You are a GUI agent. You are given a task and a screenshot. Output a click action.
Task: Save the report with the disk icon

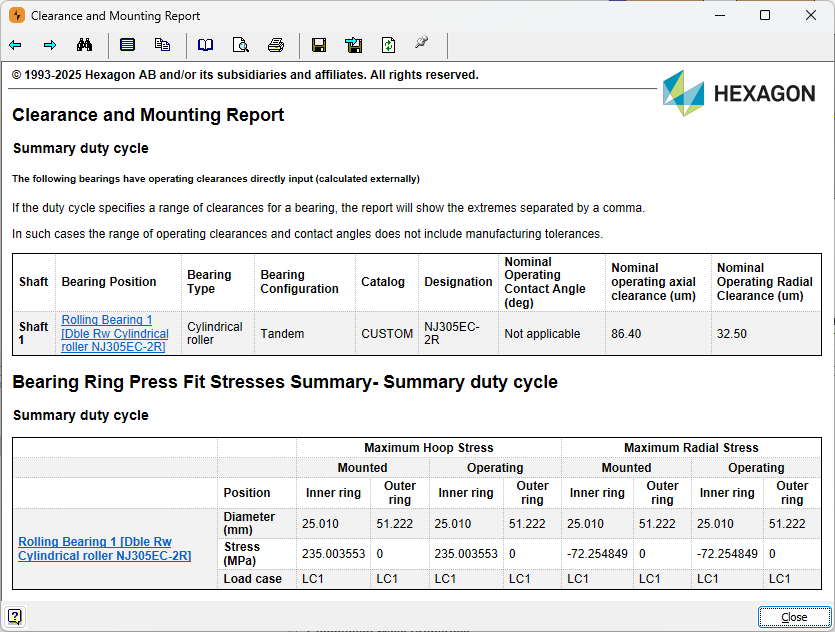coord(319,45)
